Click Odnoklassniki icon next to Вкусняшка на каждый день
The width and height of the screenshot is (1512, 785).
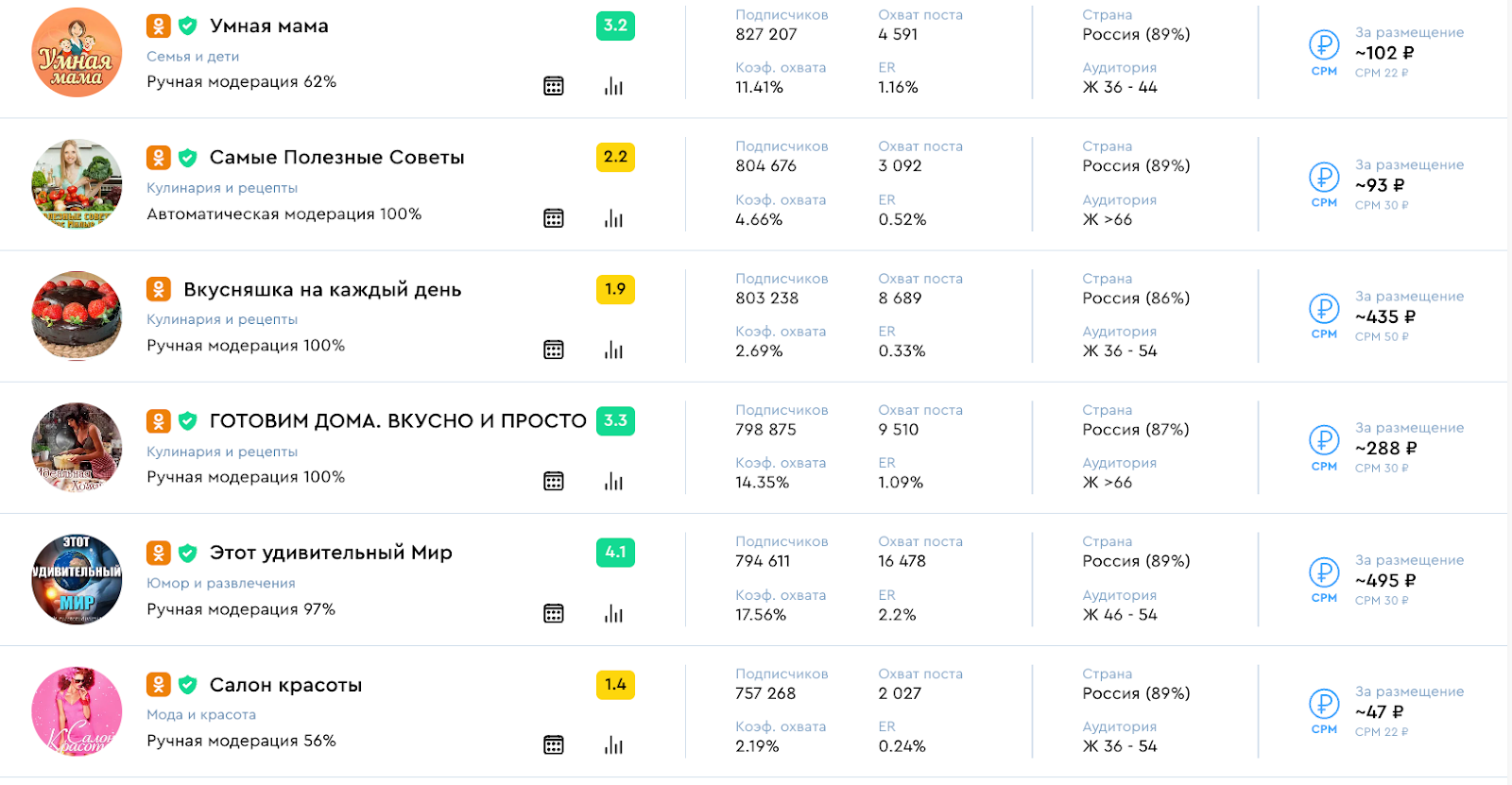(x=159, y=289)
